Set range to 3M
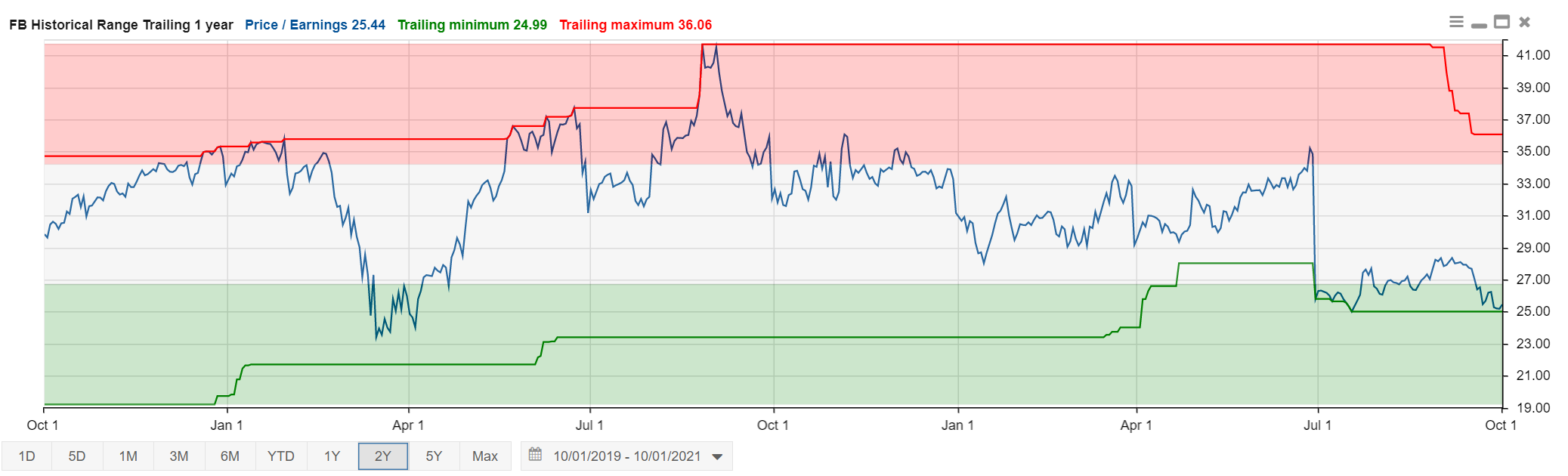The image size is (1568, 476). [x=179, y=456]
